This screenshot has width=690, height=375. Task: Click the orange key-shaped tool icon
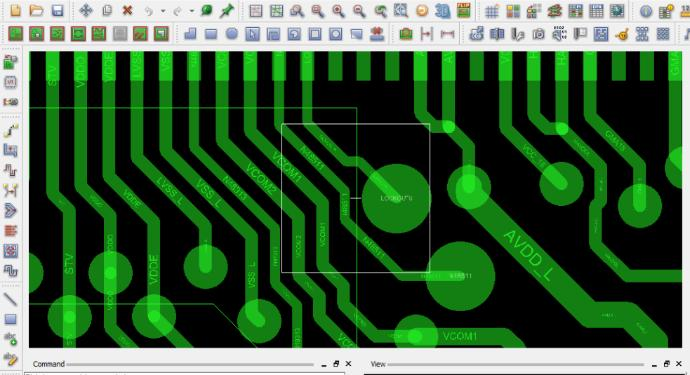(x=621, y=34)
